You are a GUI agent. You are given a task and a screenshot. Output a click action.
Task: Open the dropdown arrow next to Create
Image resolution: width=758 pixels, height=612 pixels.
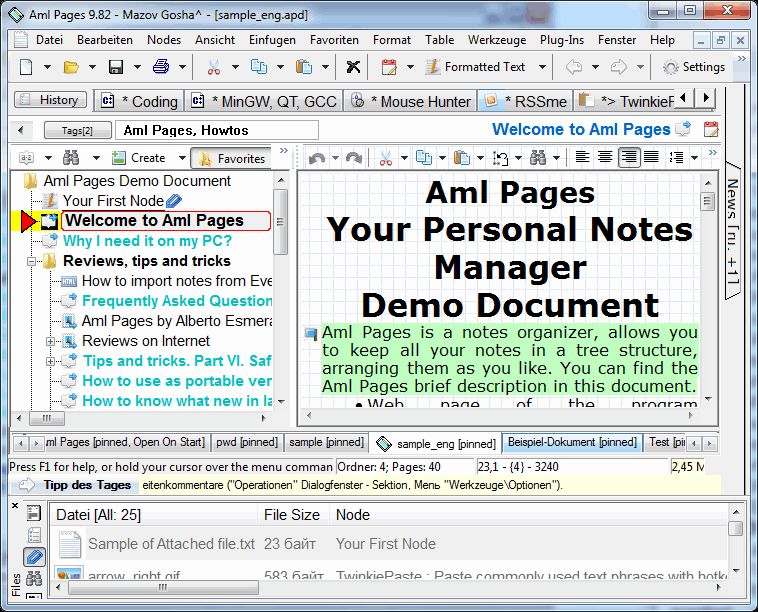[182, 158]
